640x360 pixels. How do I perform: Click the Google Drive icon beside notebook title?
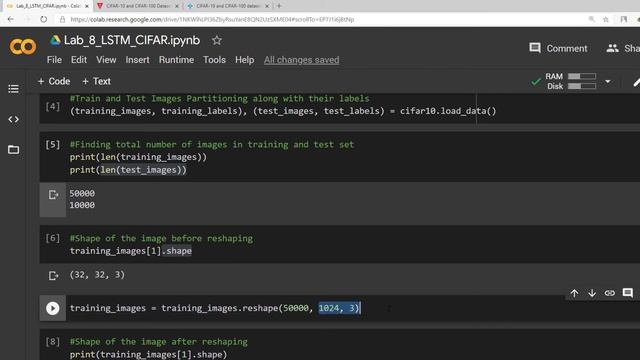(x=55, y=40)
